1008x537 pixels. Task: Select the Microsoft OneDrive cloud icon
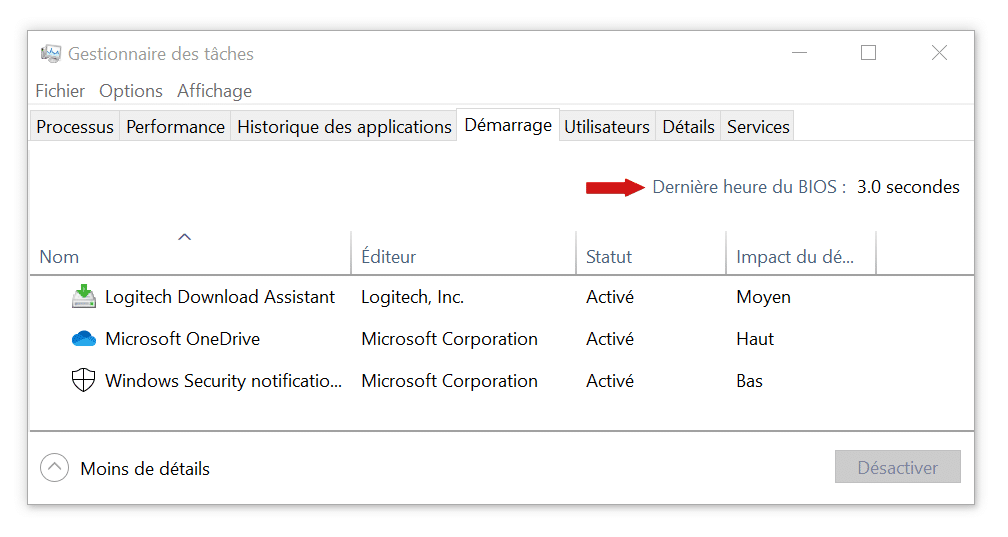(x=84, y=338)
